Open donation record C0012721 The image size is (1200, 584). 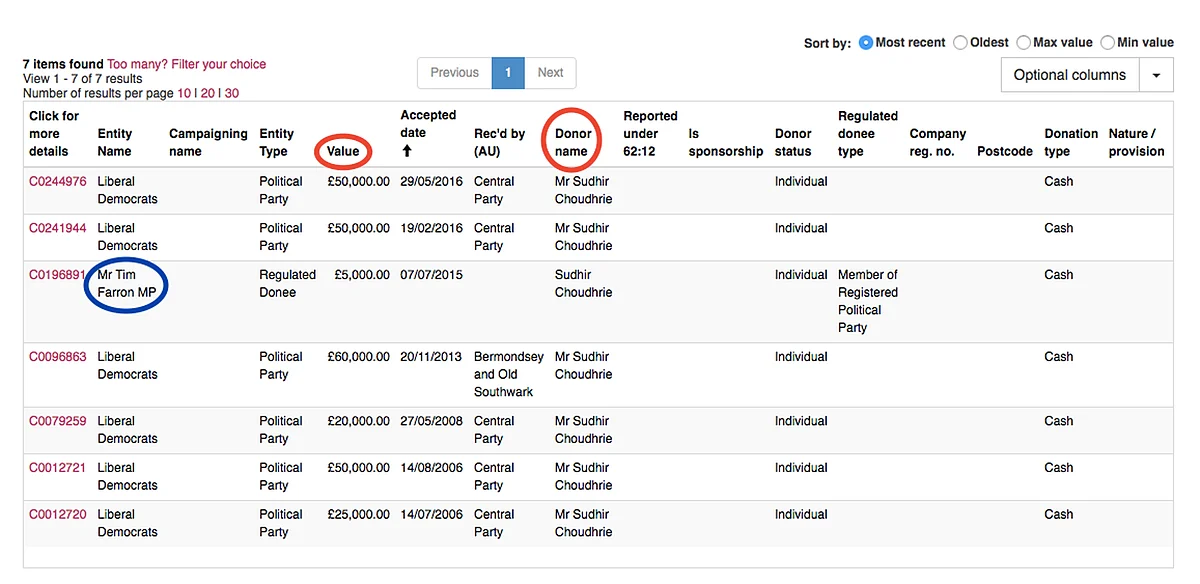pos(57,468)
